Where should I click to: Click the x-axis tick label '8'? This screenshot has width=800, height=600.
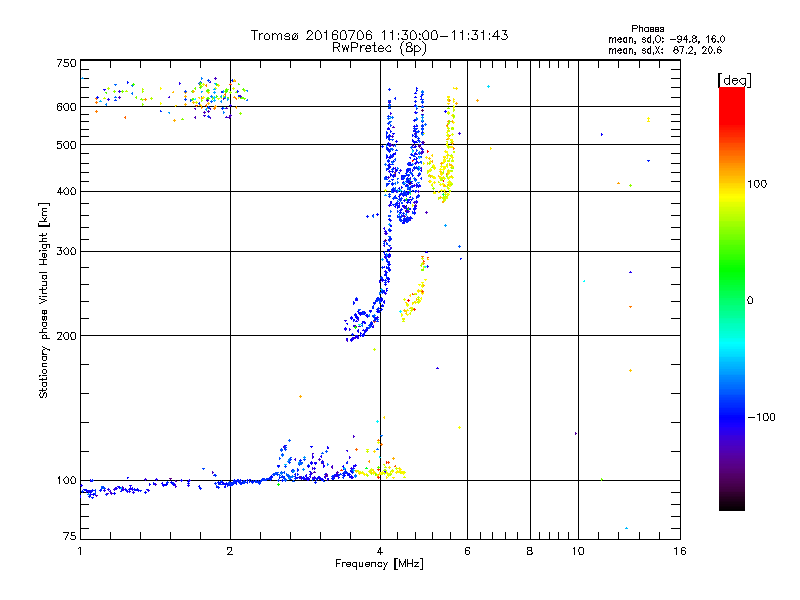[x=530, y=551]
